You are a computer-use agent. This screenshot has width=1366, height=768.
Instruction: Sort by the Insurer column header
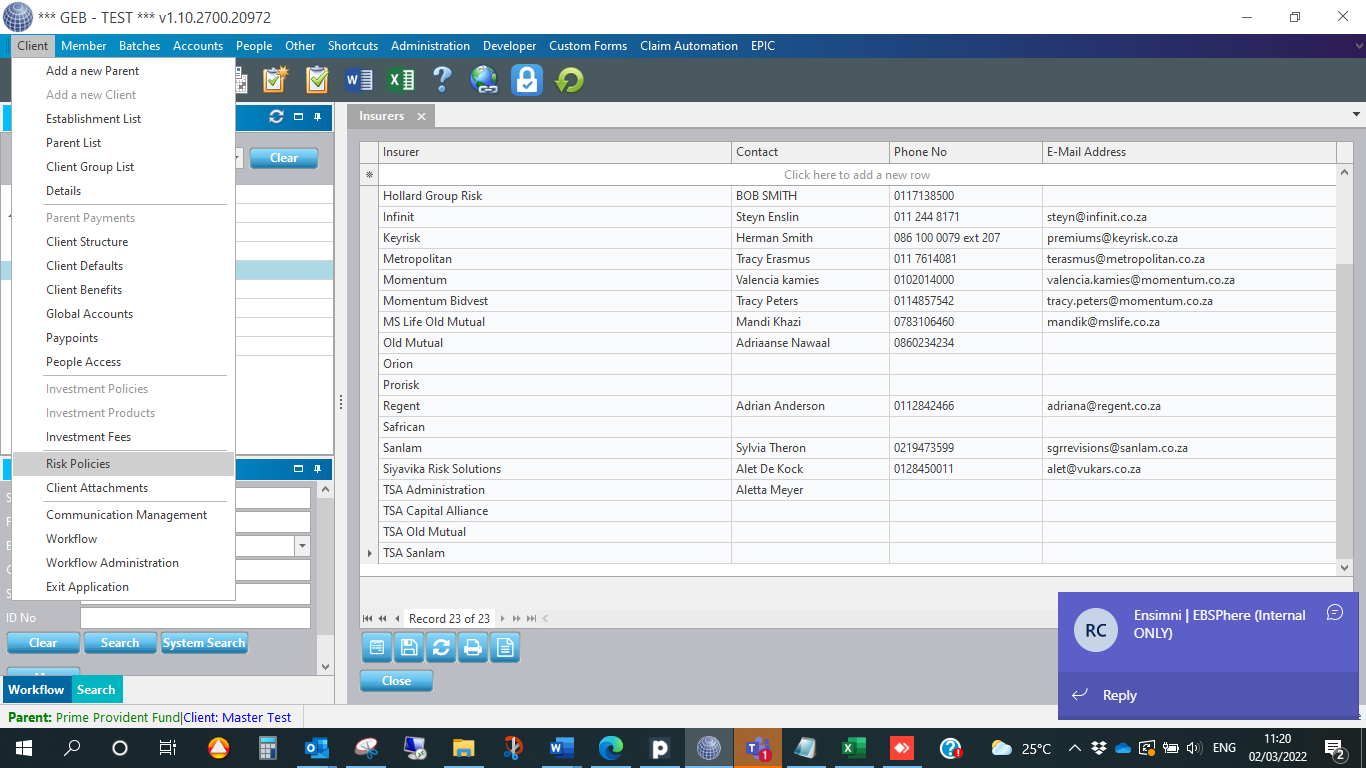point(555,152)
